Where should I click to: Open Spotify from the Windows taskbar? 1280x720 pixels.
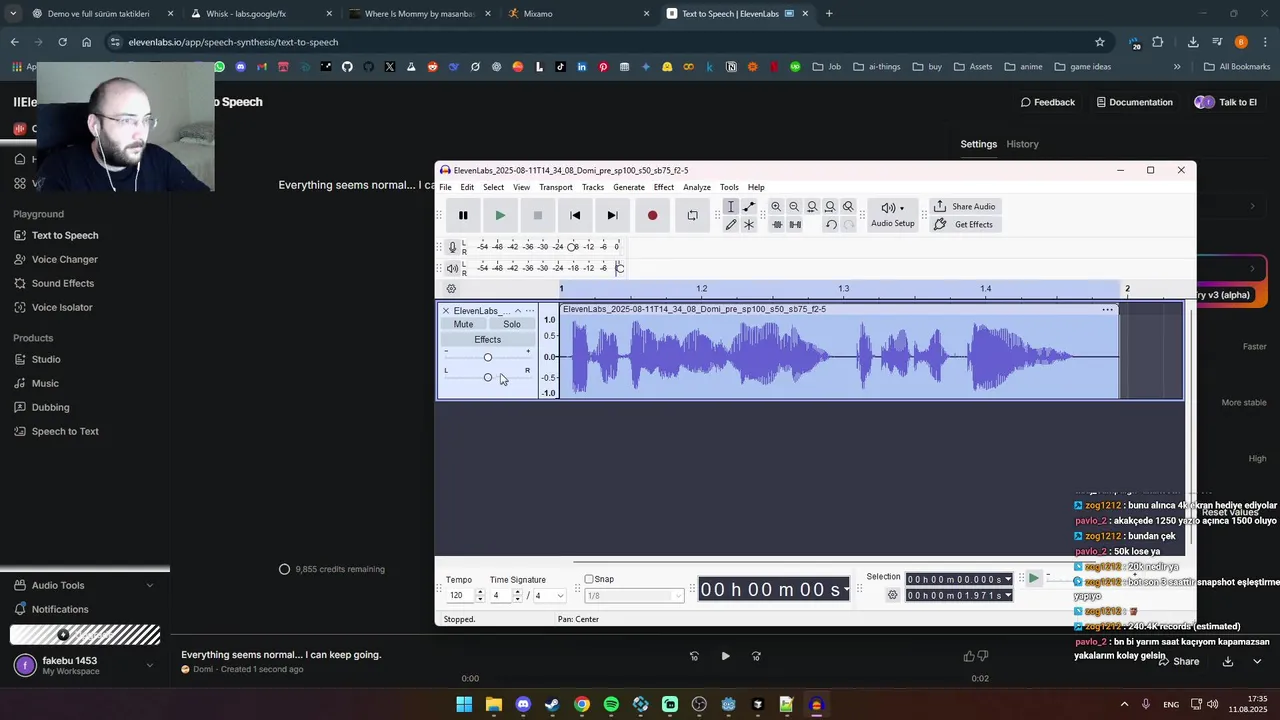point(611,705)
